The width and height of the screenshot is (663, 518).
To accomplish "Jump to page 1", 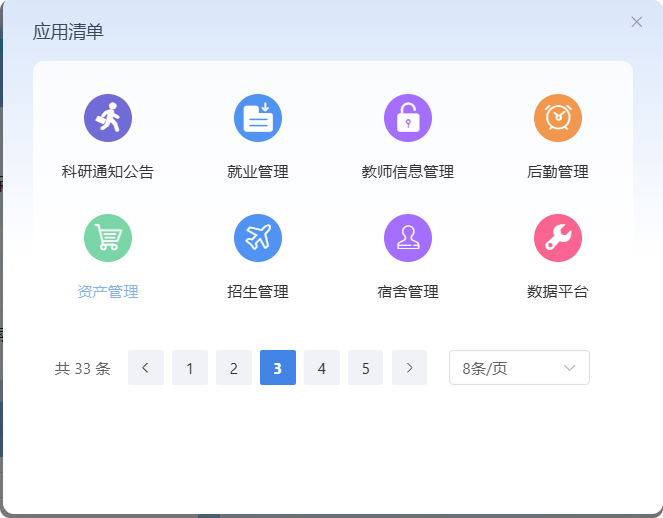I will coord(190,368).
